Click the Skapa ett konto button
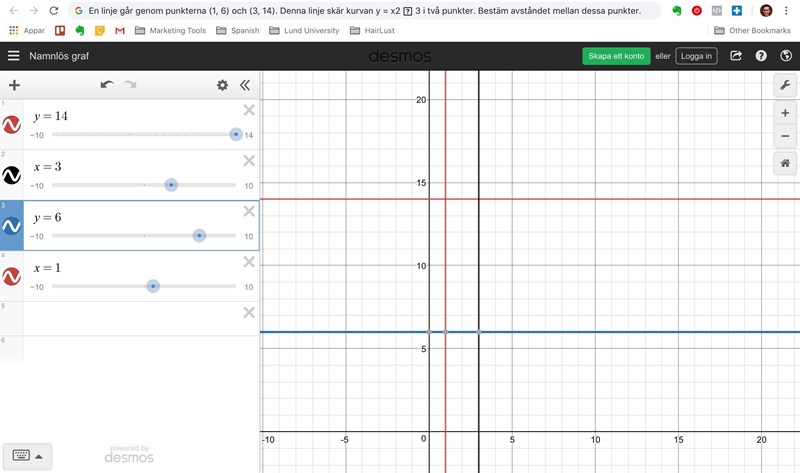The height and width of the screenshot is (473, 800). (616, 56)
